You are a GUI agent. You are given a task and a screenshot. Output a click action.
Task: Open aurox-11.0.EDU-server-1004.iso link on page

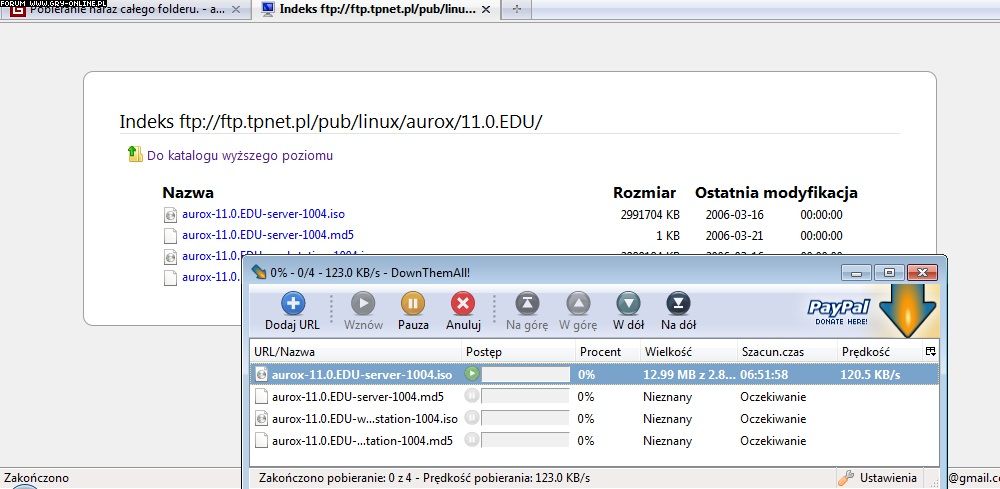pyautogui.click(x=263, y=214)
